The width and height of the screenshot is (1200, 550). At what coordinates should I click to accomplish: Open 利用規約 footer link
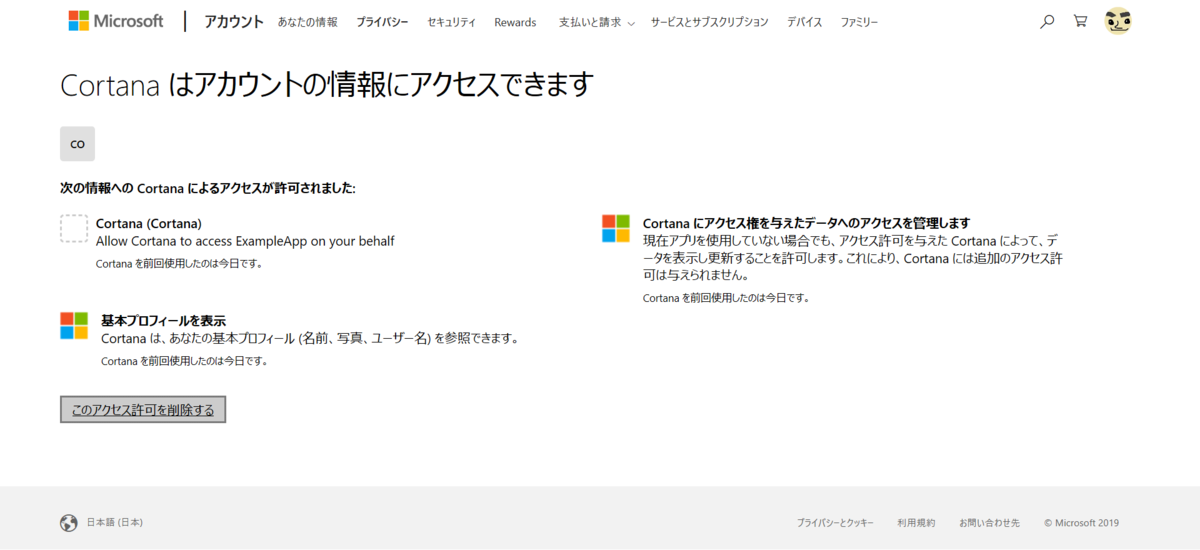[916, 523]
